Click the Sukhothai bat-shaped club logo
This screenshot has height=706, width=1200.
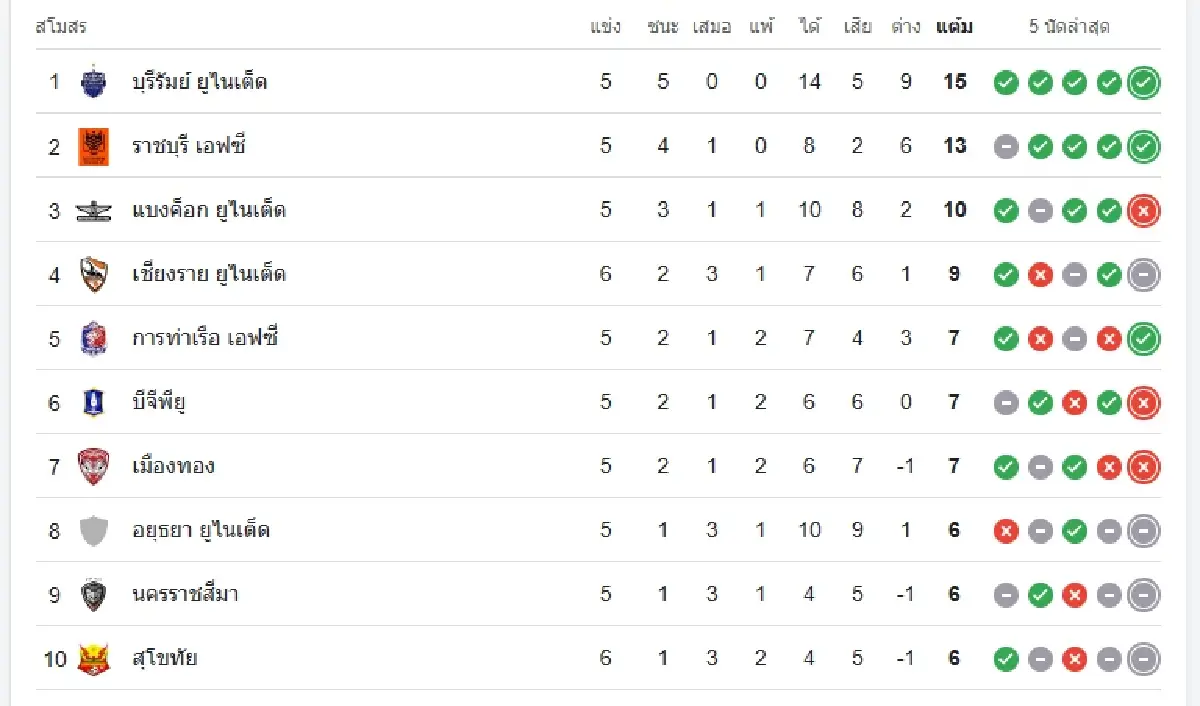(x=93, y=658)
